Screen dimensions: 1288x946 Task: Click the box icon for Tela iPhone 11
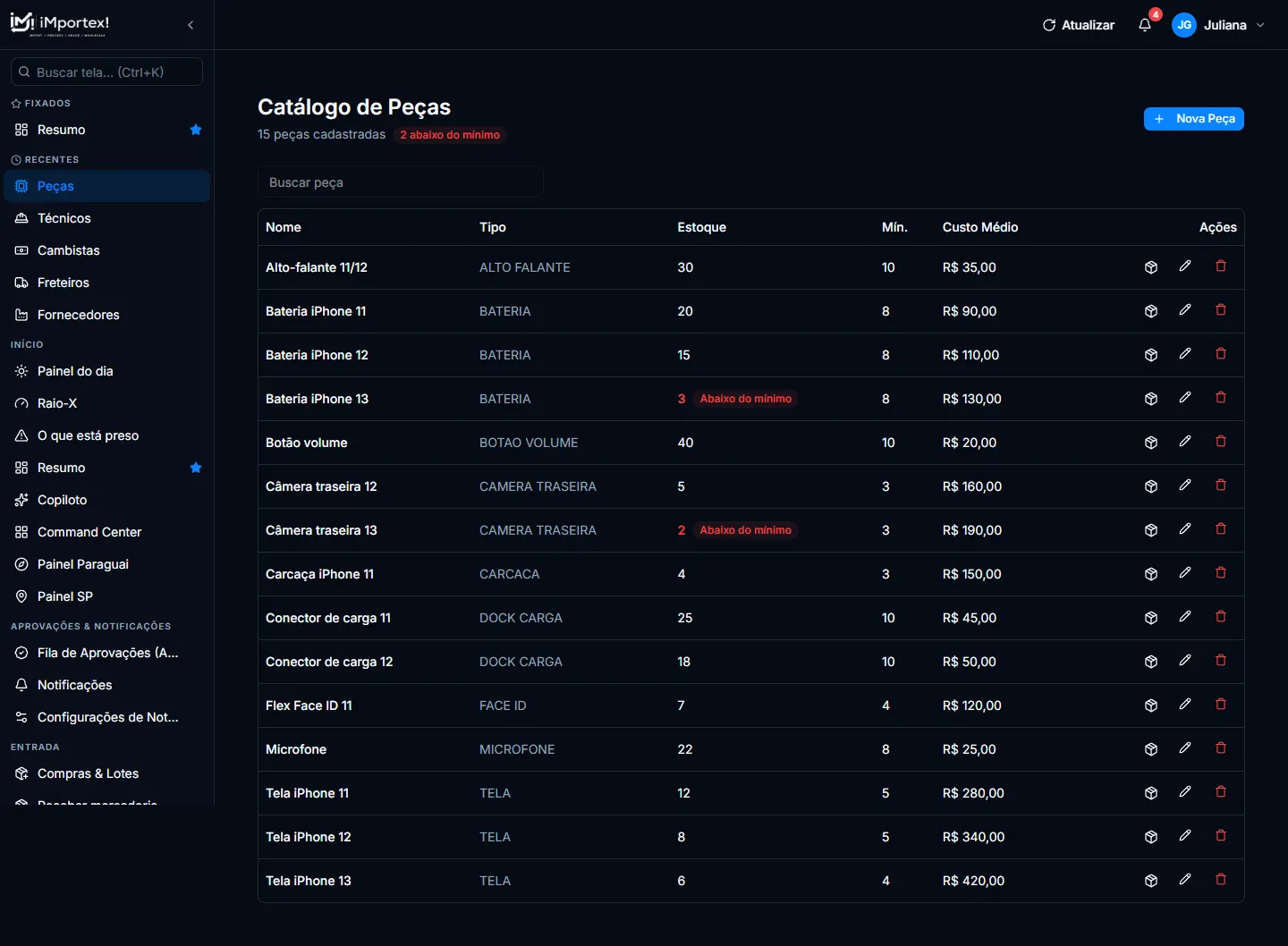1151,793
